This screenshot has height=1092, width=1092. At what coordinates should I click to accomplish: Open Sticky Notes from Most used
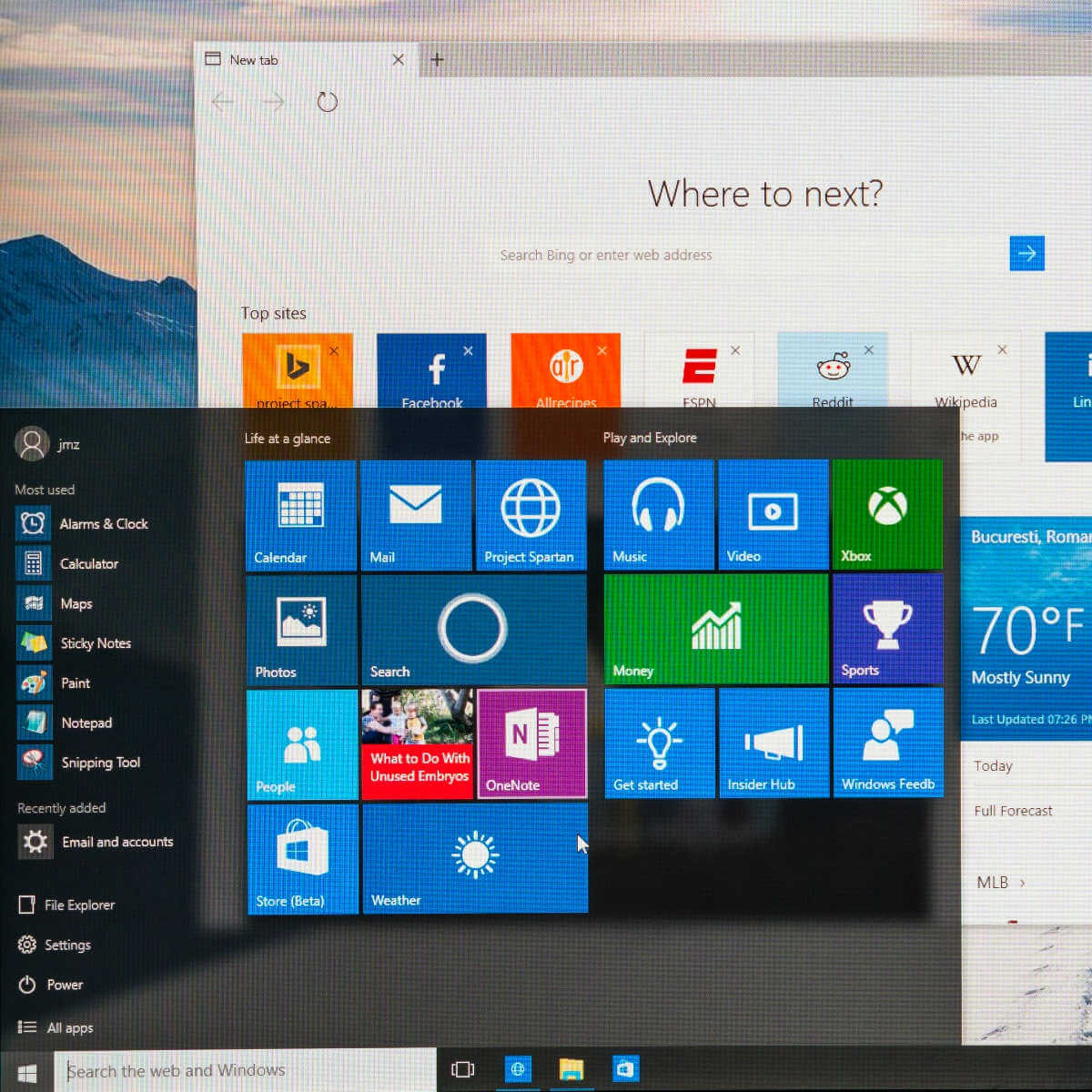(76, 643)
